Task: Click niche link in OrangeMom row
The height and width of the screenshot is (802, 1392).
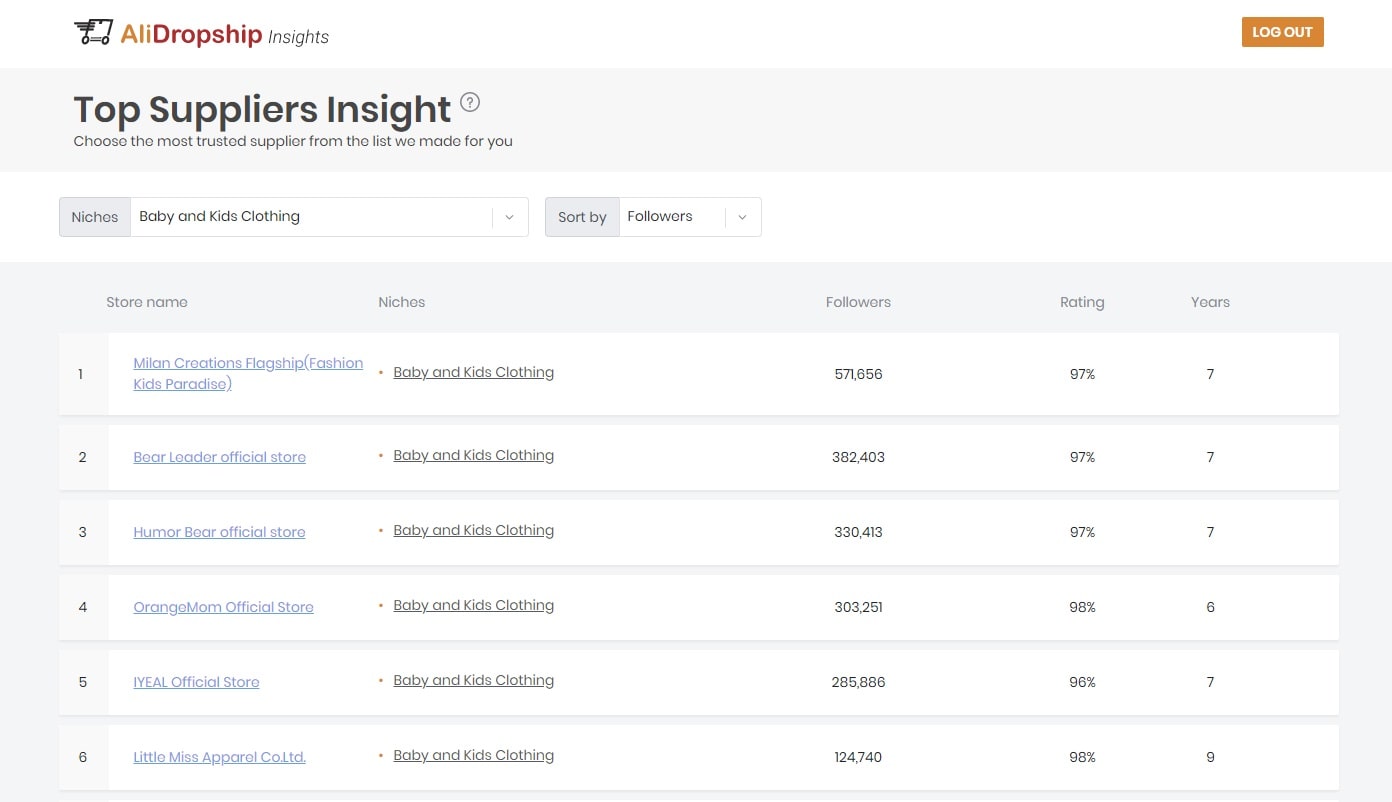Action: (x=473, y=605)
